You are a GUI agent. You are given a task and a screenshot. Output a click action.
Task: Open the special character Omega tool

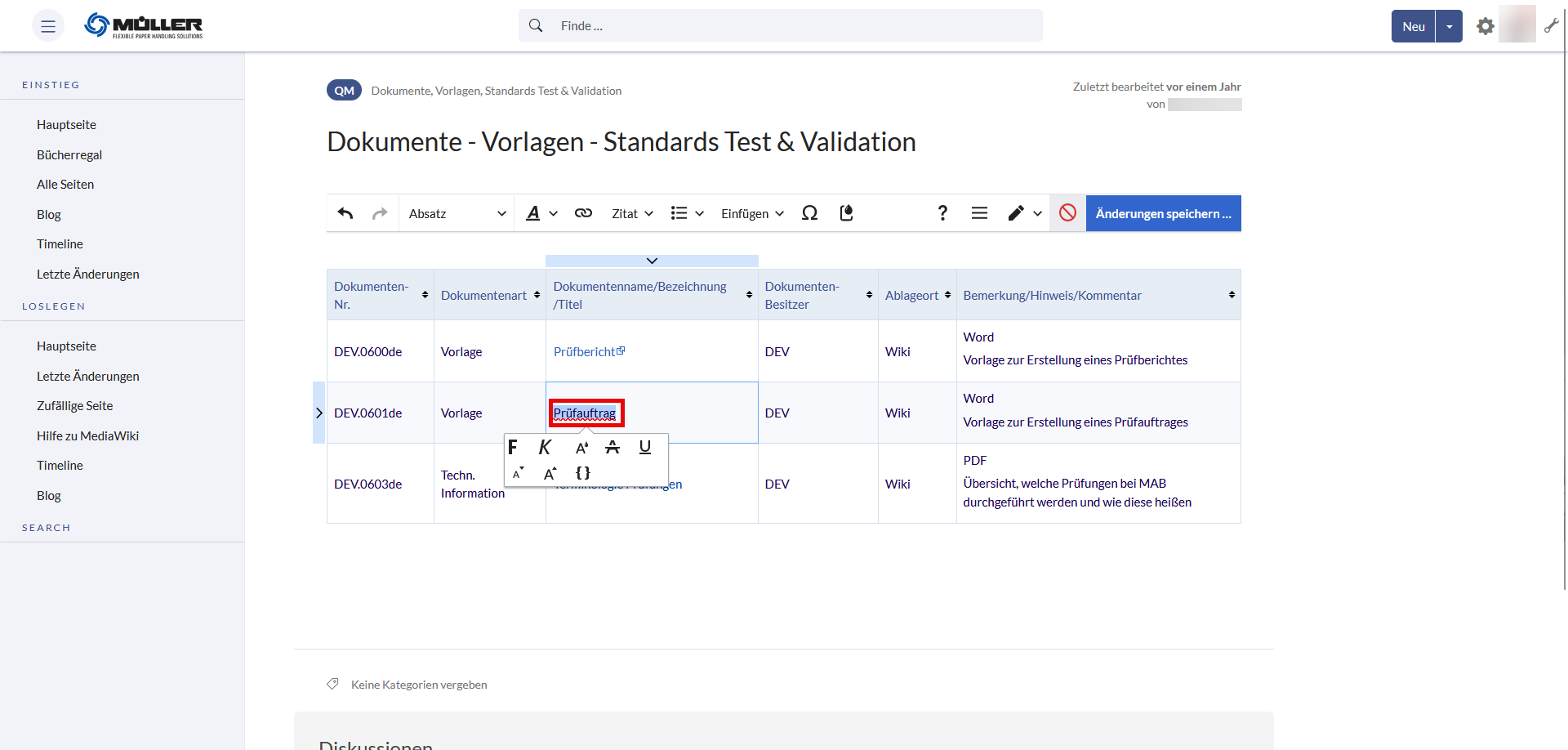tap(809, 213)
